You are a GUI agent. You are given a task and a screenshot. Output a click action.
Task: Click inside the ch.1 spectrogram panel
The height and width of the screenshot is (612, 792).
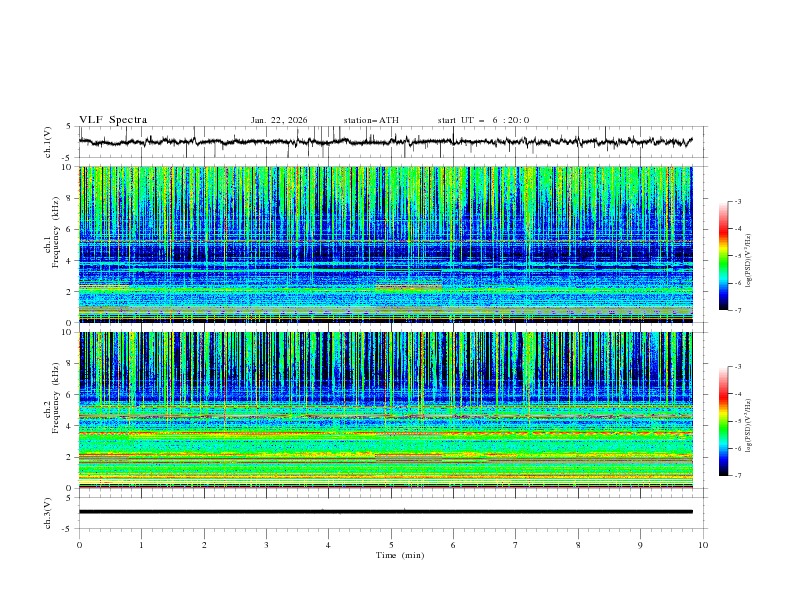(x=385, y=244)
